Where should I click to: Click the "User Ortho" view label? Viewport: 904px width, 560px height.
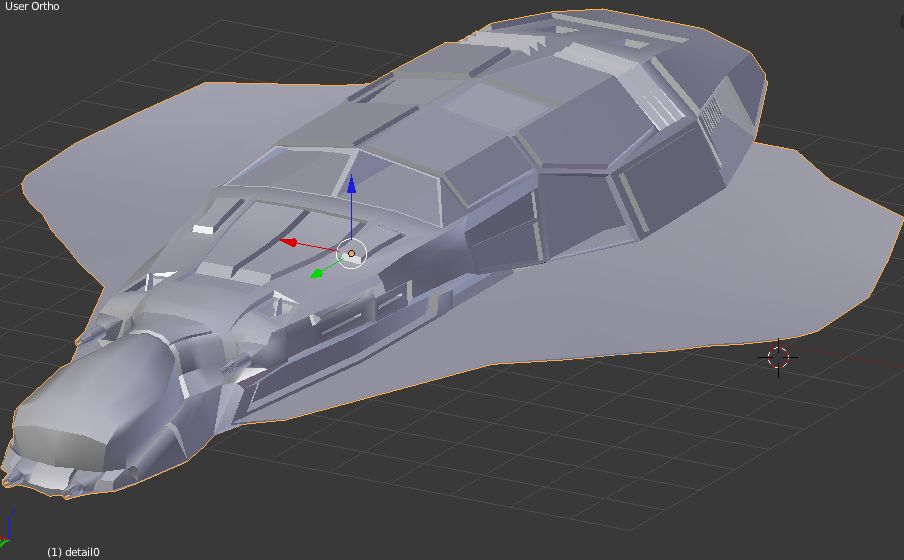pyautogui.click(x=32, y=6)
